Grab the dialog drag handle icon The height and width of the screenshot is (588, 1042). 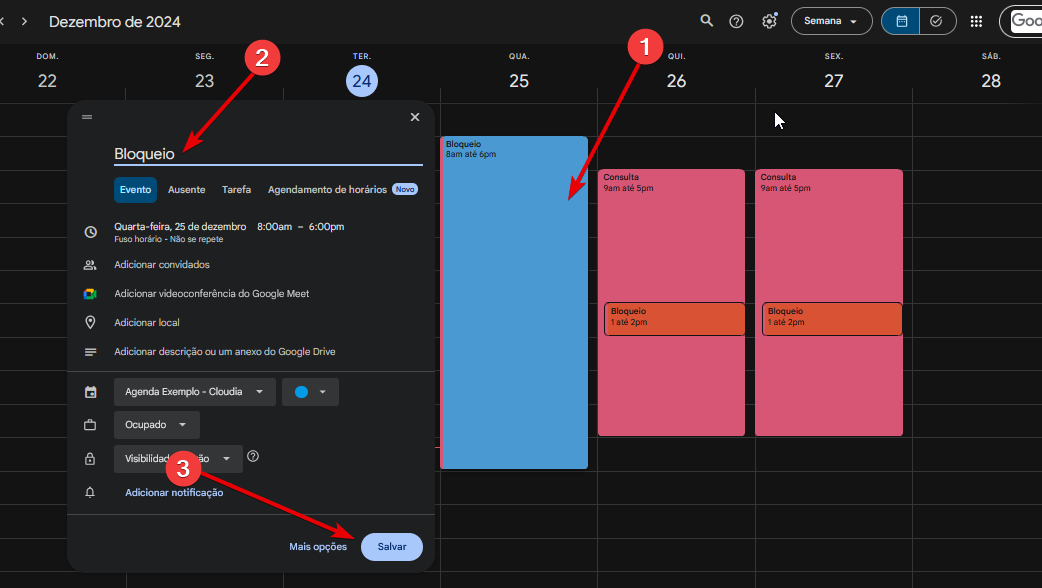[87, 117]
